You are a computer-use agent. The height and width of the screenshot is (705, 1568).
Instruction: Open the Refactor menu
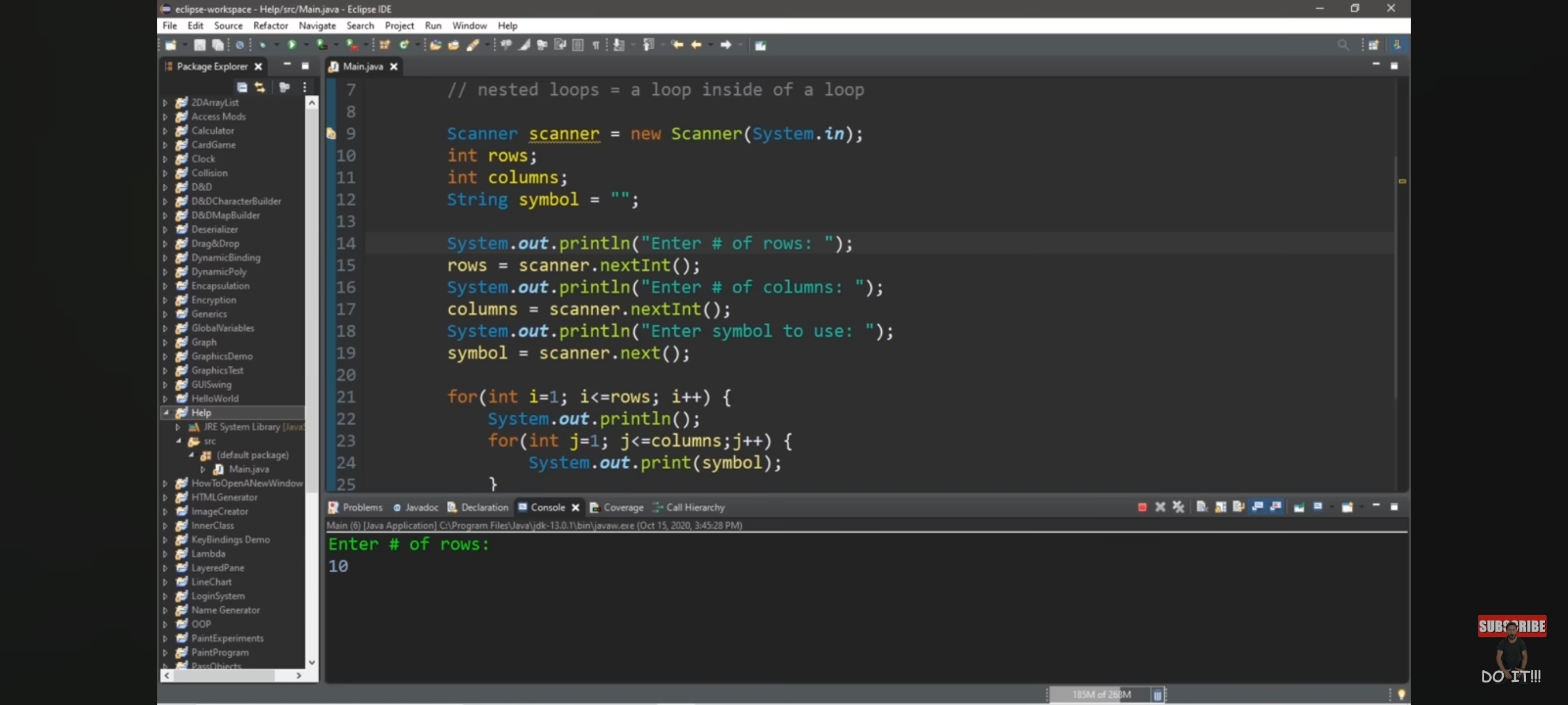(270, 25)
